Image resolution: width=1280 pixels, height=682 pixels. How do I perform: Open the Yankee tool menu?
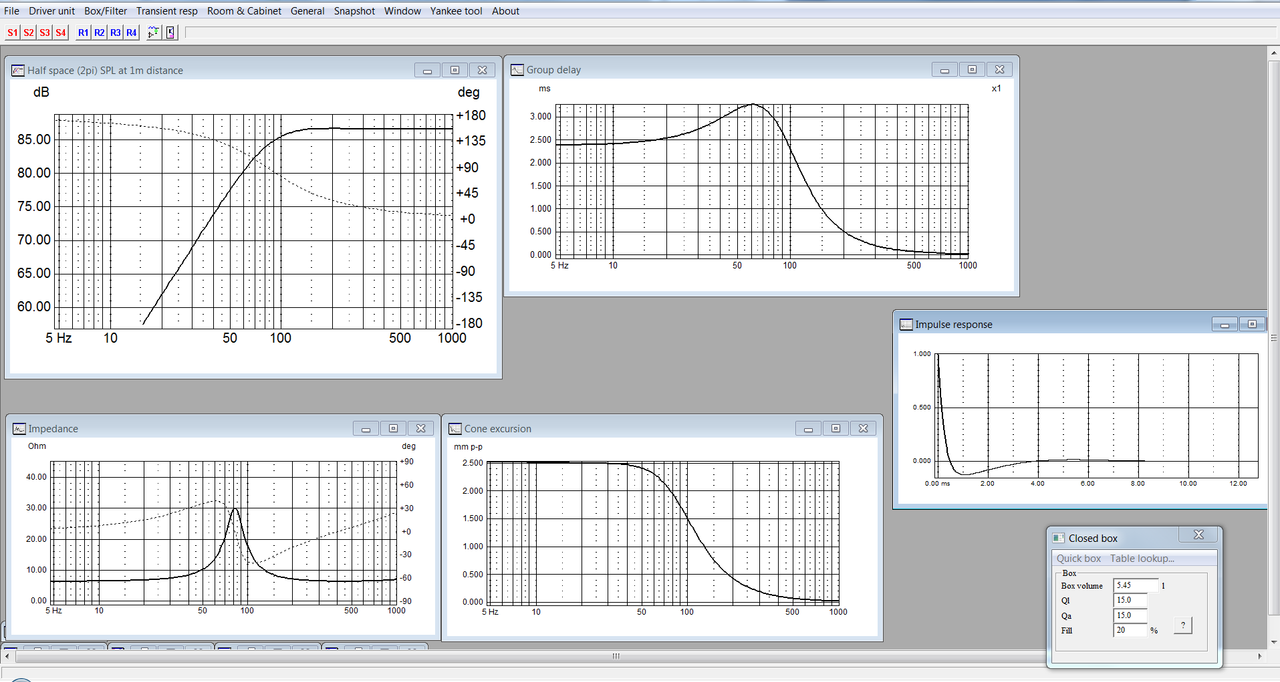[x=456, y=11]
